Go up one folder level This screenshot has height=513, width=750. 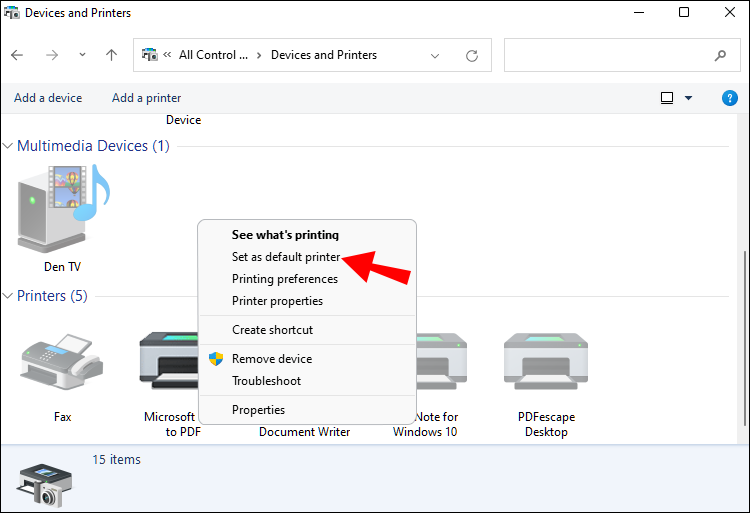(111, 56)
